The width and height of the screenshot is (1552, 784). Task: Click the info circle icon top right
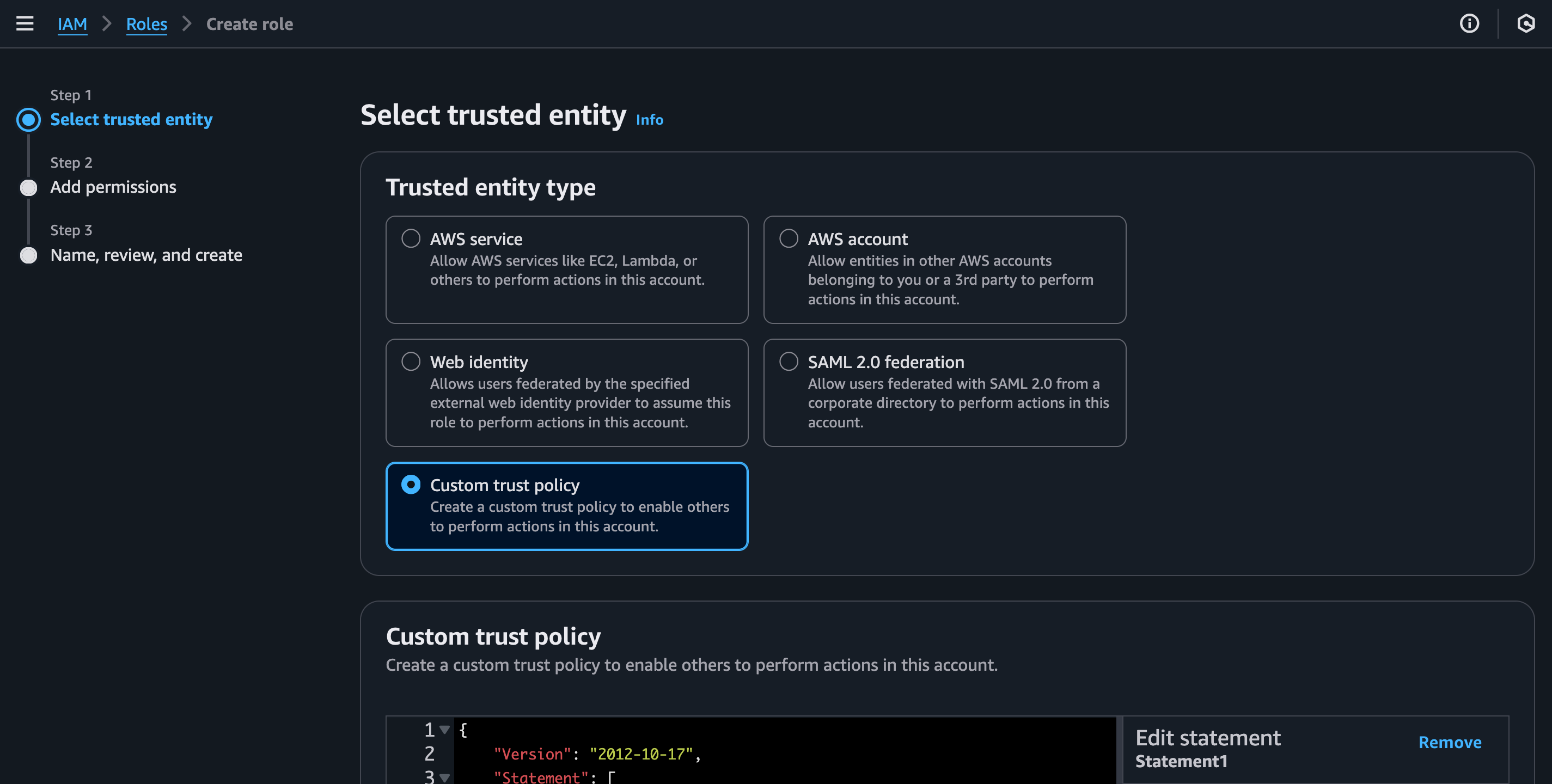pos(1469,23)
